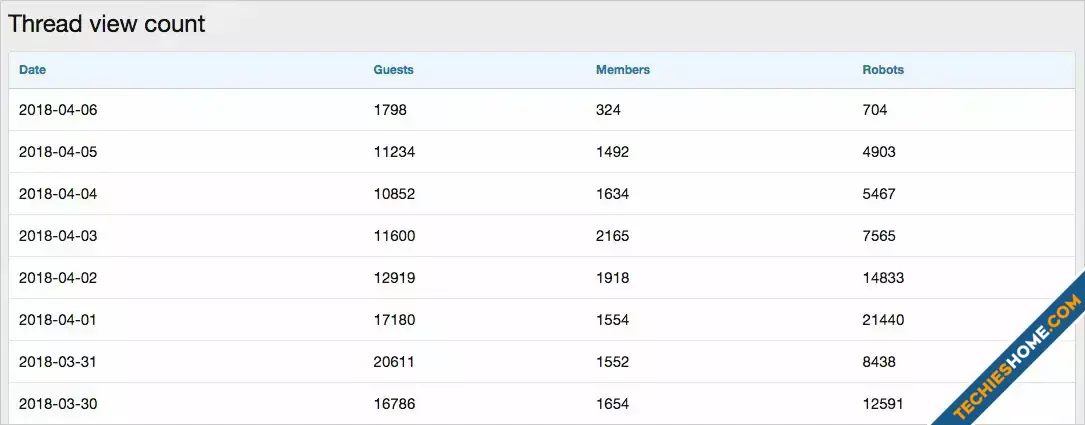Click guests value 20611

pos(394,362)
